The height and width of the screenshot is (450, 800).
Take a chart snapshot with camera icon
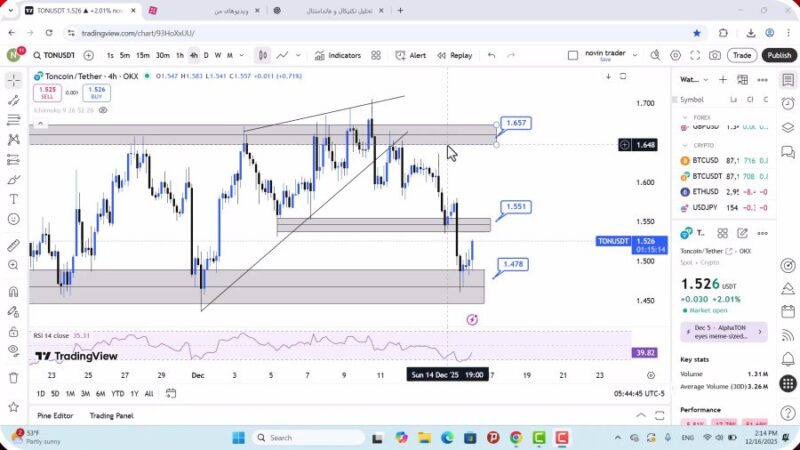[x=714, y=56]
